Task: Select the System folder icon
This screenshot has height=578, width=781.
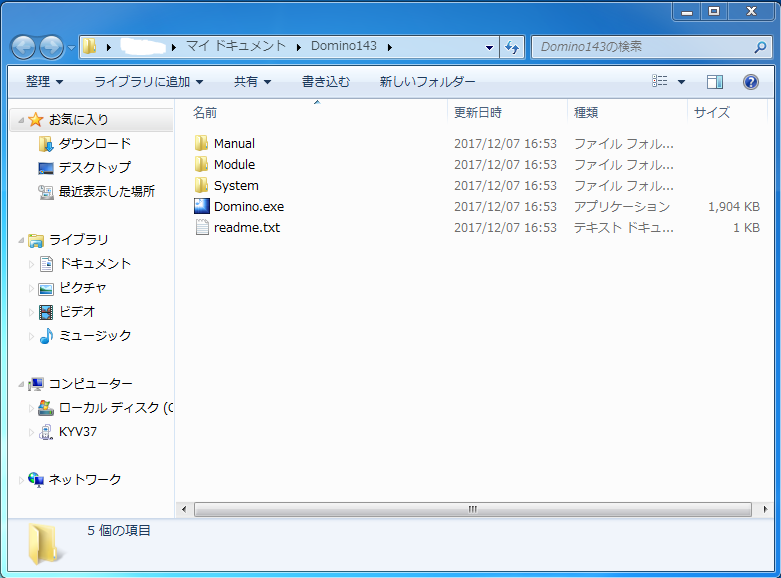Action: tap(202, 185)
